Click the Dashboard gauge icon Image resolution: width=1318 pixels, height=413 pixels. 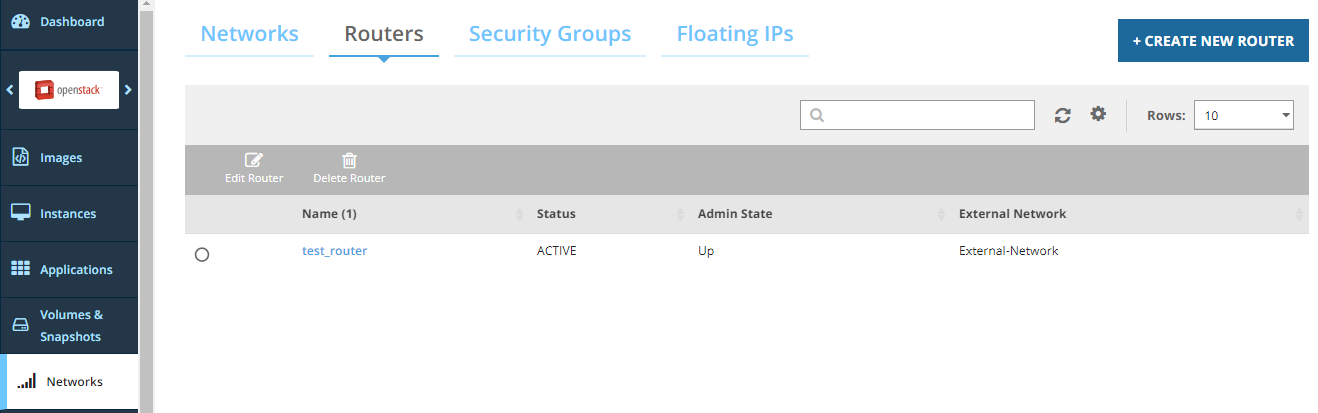(20, 21)
